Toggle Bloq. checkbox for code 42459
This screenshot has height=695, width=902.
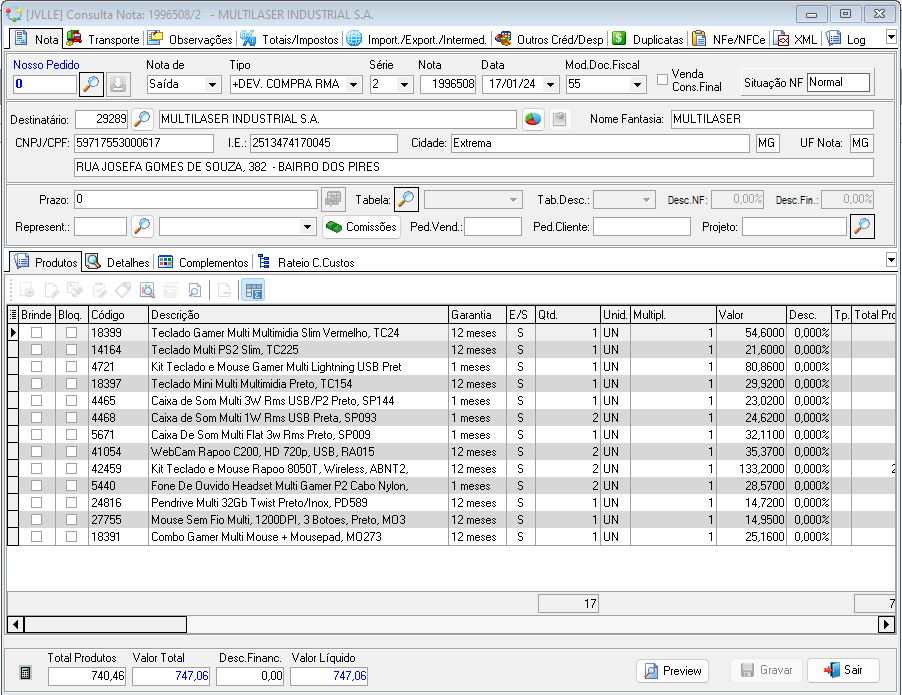(x=71, y=468)
